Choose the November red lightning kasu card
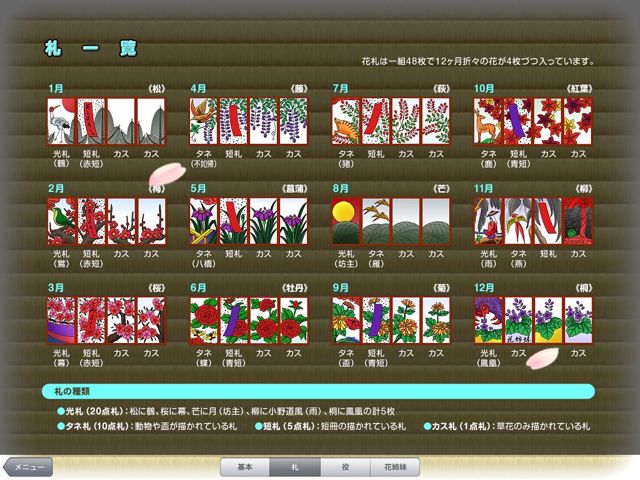The height and width of the screenshot is (480, 640). pos(578,221)
